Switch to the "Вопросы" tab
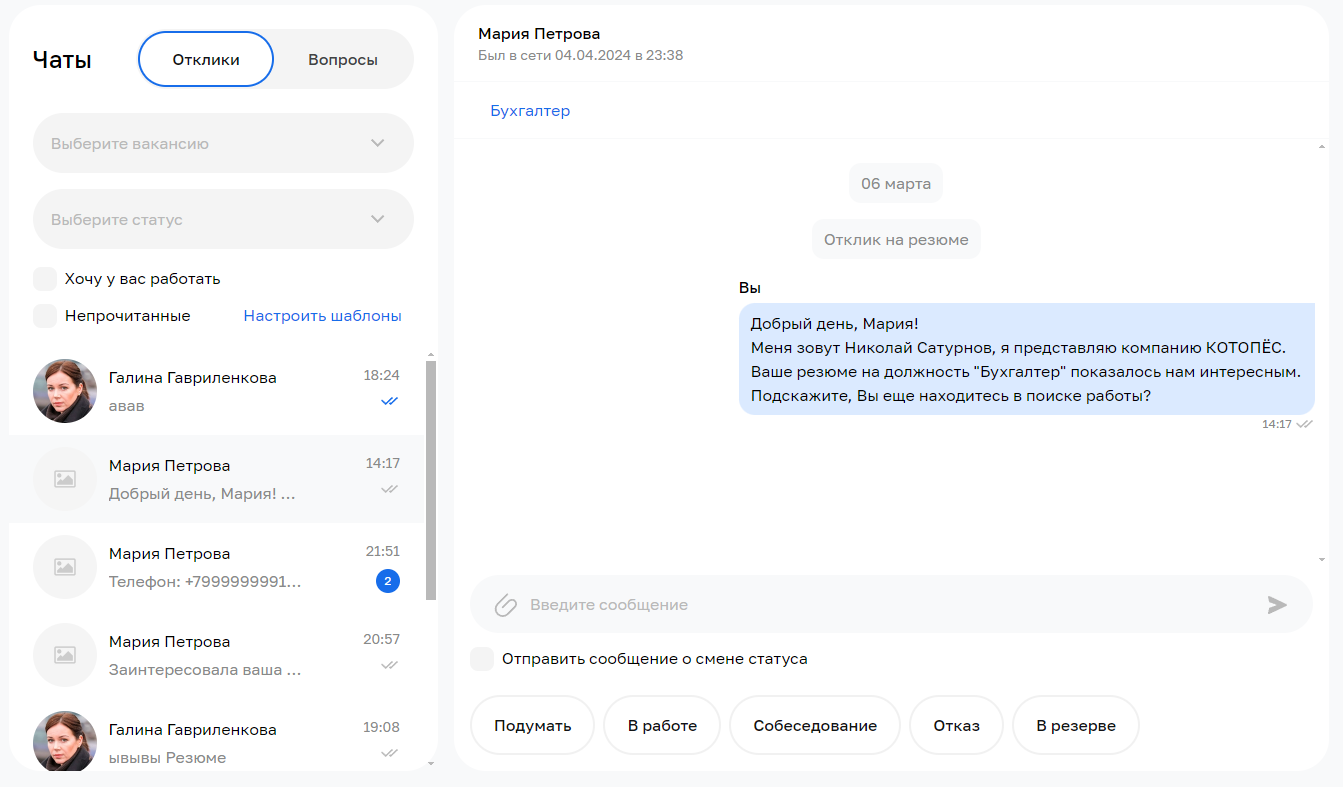1343x787 pixels. point(343,60)
